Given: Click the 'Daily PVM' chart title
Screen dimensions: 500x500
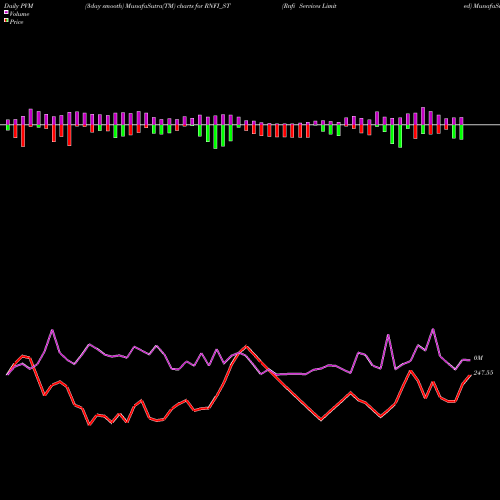Looking at the screenshot, I should click(x=19, y=6).
